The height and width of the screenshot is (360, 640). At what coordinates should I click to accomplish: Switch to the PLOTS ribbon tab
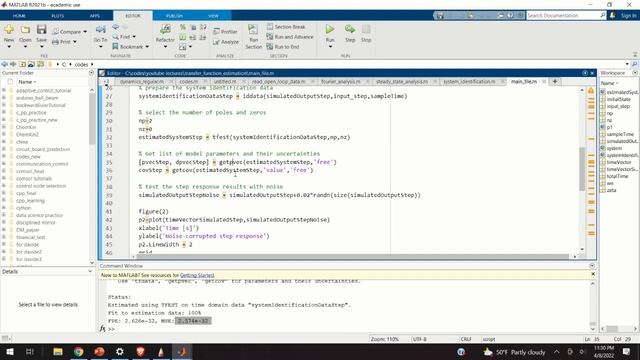(58, 16)
